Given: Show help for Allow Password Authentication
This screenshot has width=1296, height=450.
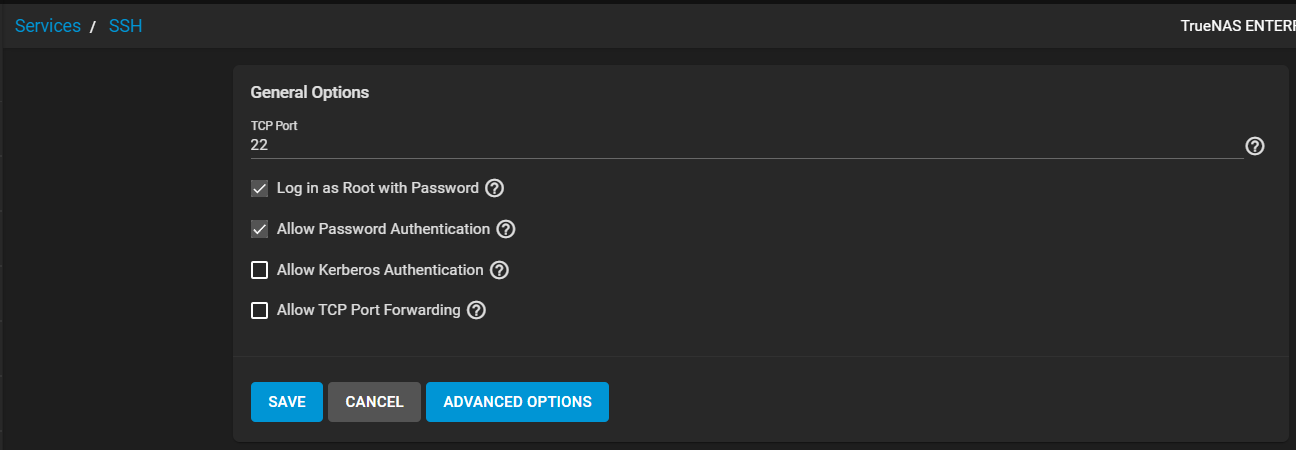Looking at the screenshot, I should pos(505,229).
